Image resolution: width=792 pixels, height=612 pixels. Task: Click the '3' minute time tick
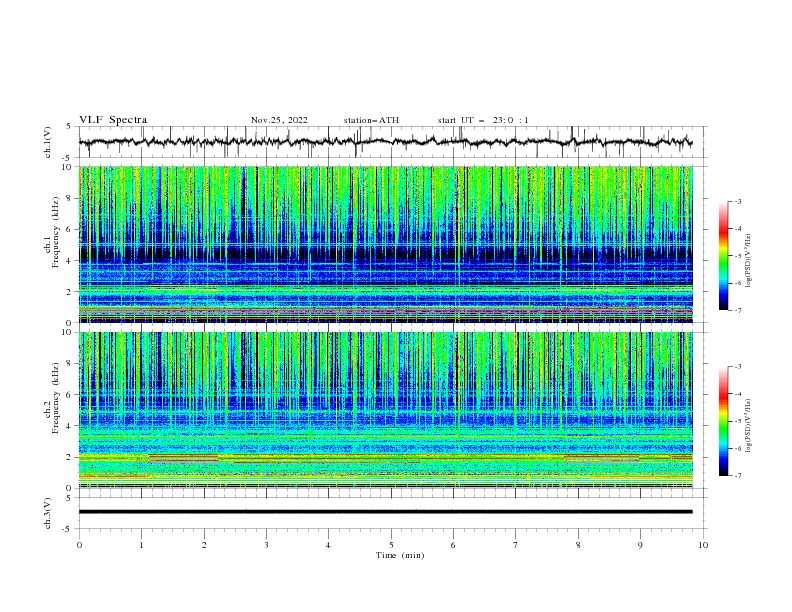point(266,545)
